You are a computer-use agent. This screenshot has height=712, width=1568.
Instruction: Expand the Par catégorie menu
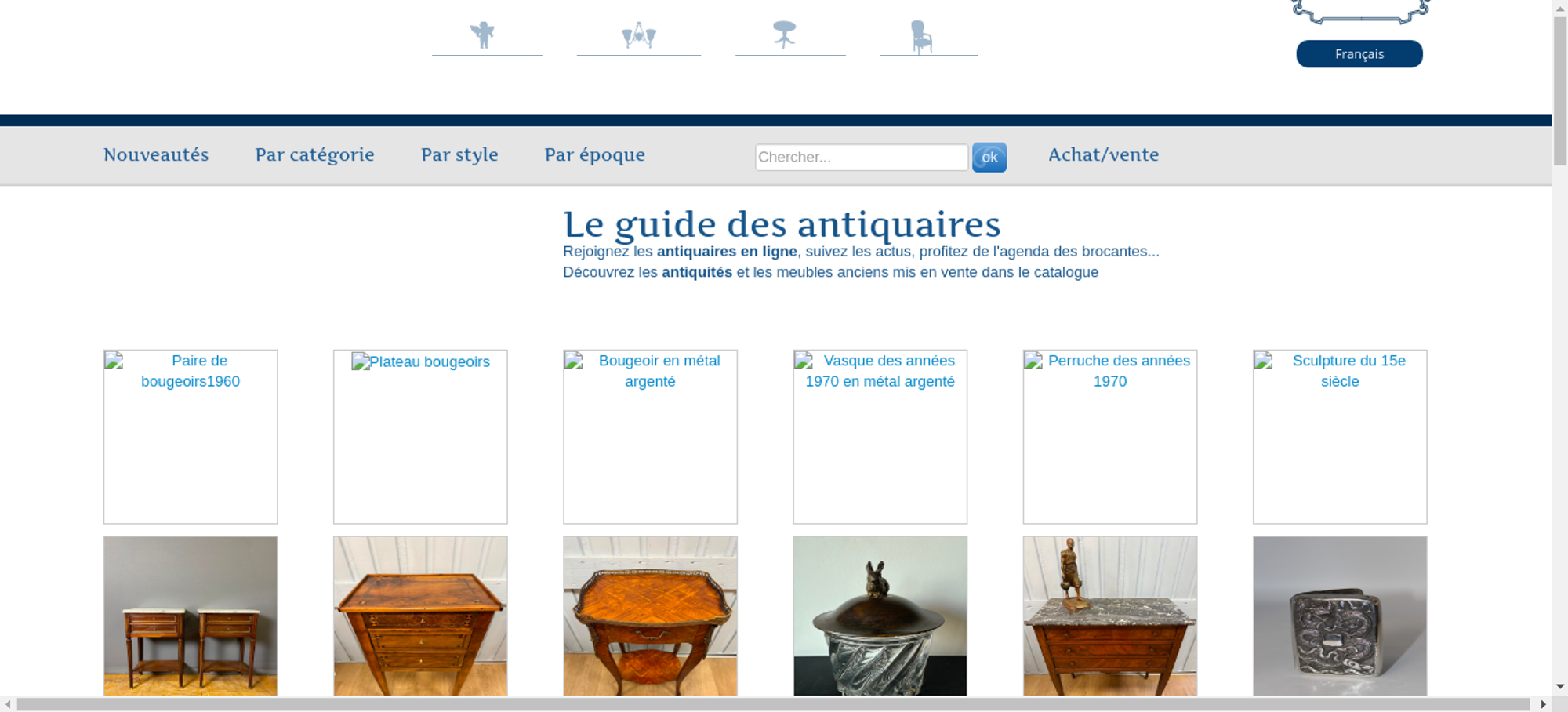(314, 155)
